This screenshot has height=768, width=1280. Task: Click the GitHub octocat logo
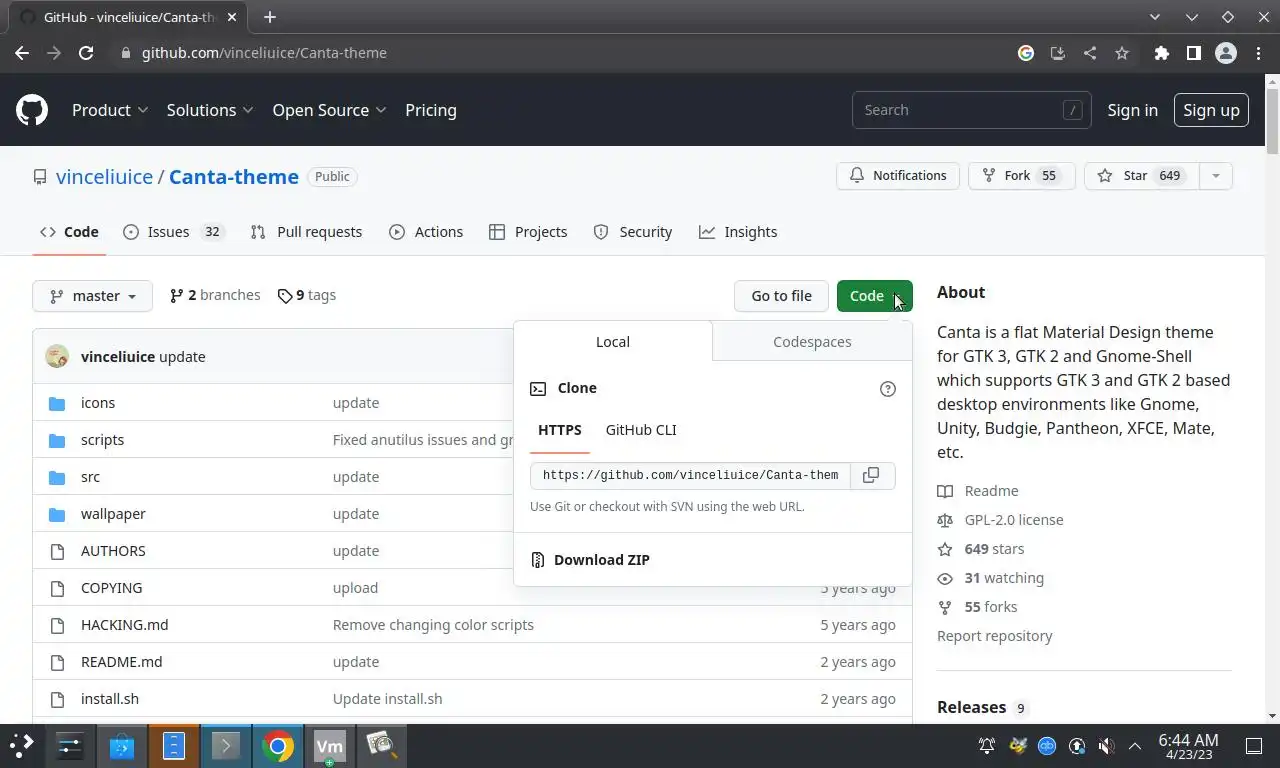coord(32,110)
